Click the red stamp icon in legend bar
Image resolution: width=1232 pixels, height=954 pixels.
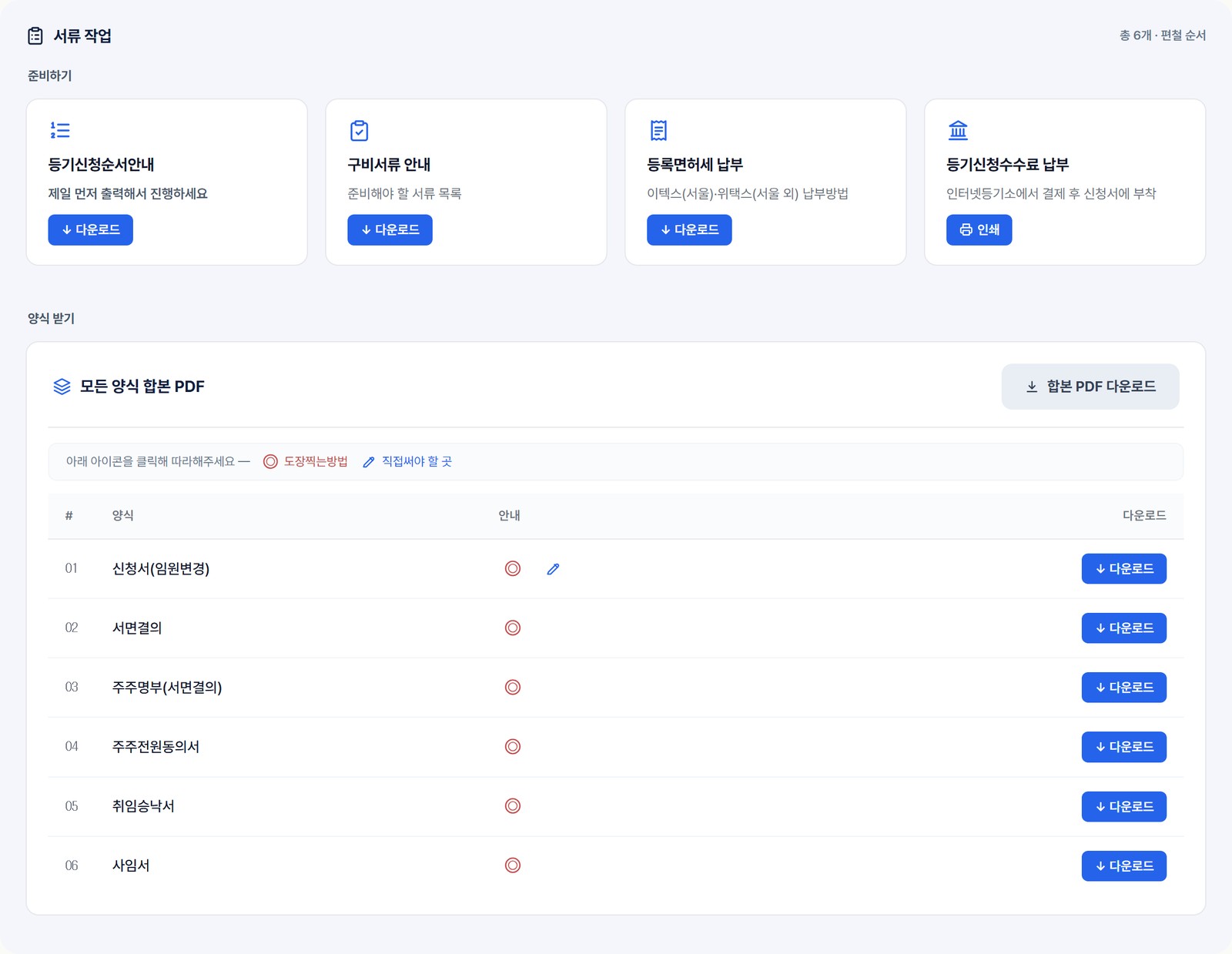tap(270, 461)
